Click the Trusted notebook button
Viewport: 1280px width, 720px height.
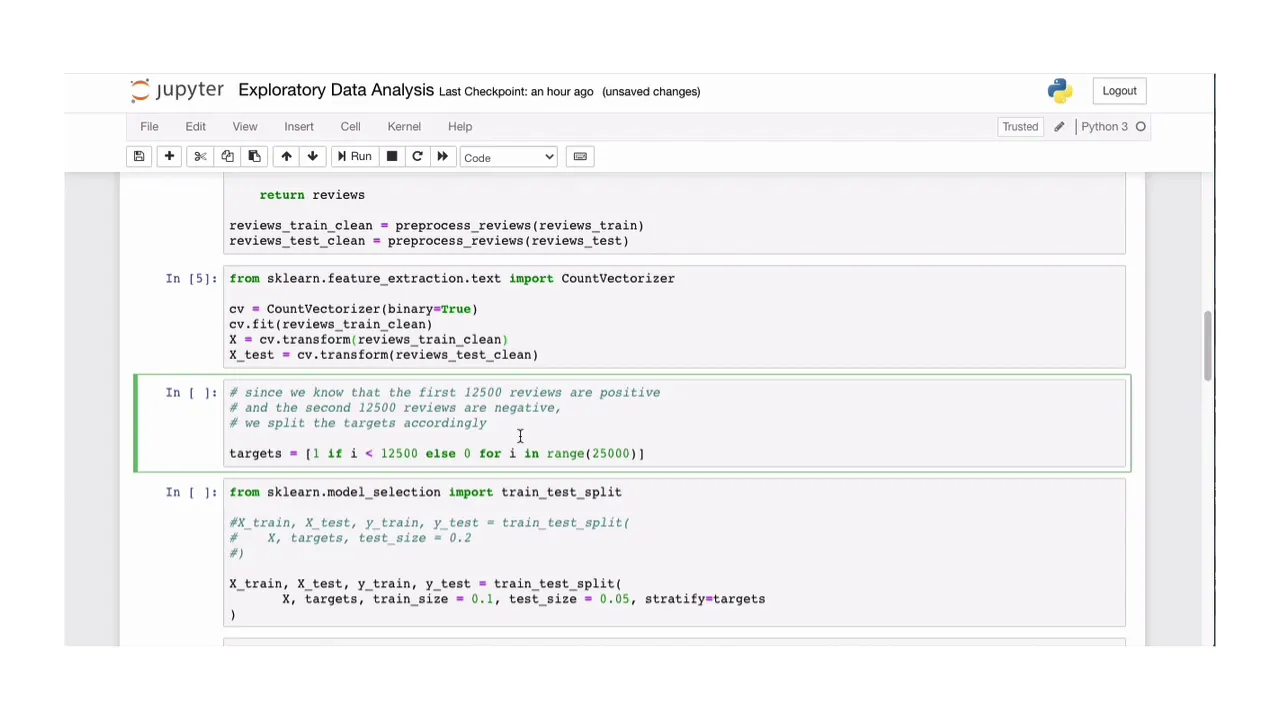1020,127
